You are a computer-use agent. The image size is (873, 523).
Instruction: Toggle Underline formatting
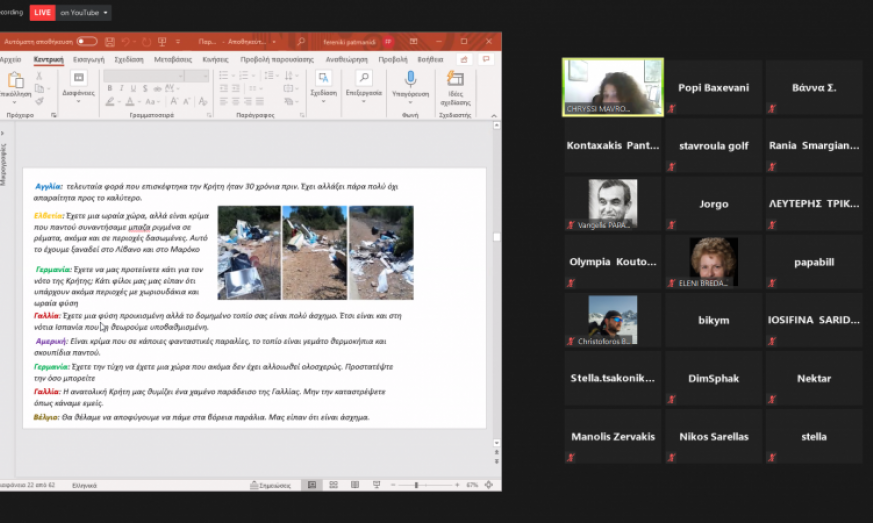tap(133, 89)
